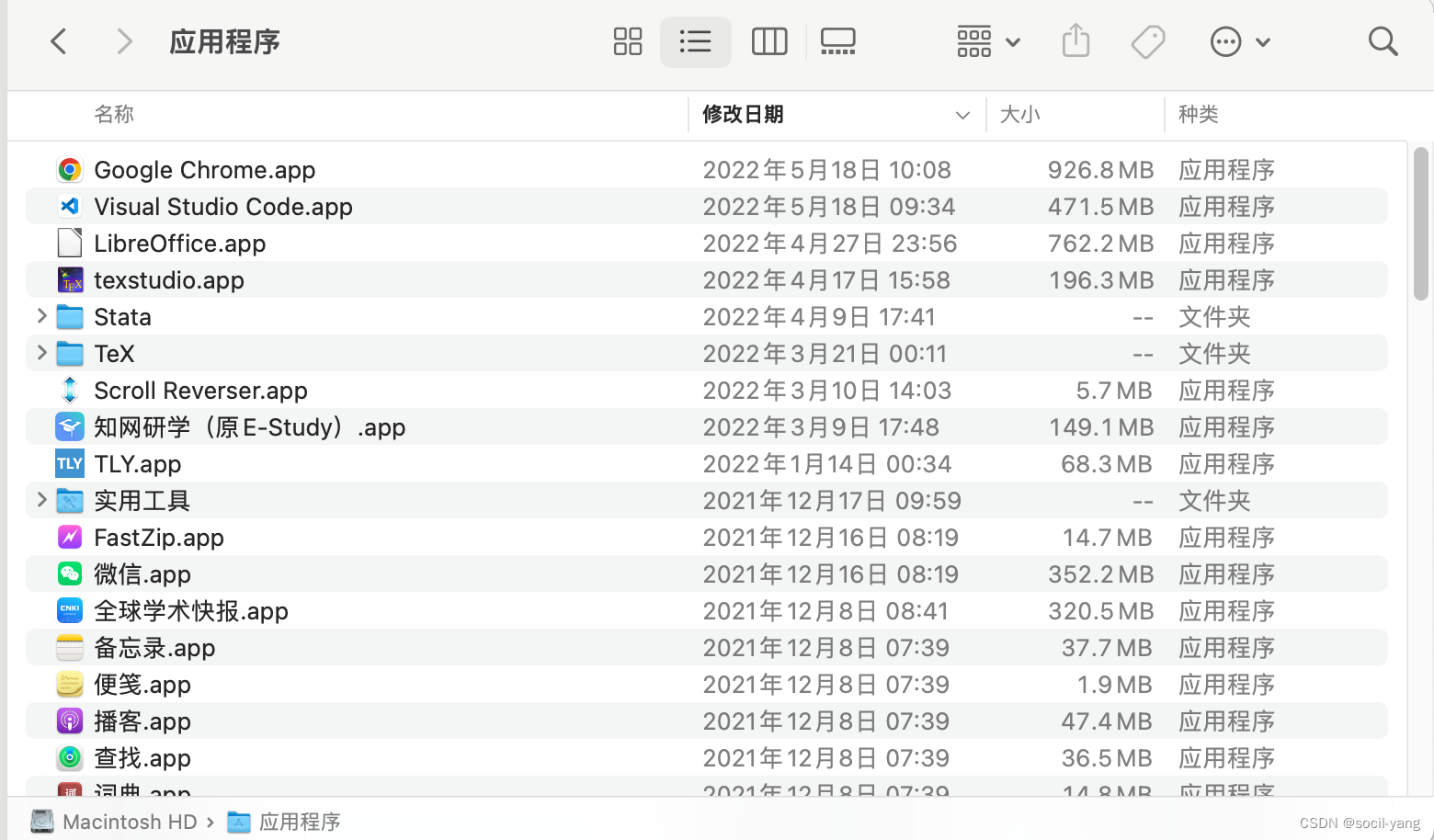1434x840 pixels.
Task: Select the Scroll Reverser.app name
Action: pos(201,391)
